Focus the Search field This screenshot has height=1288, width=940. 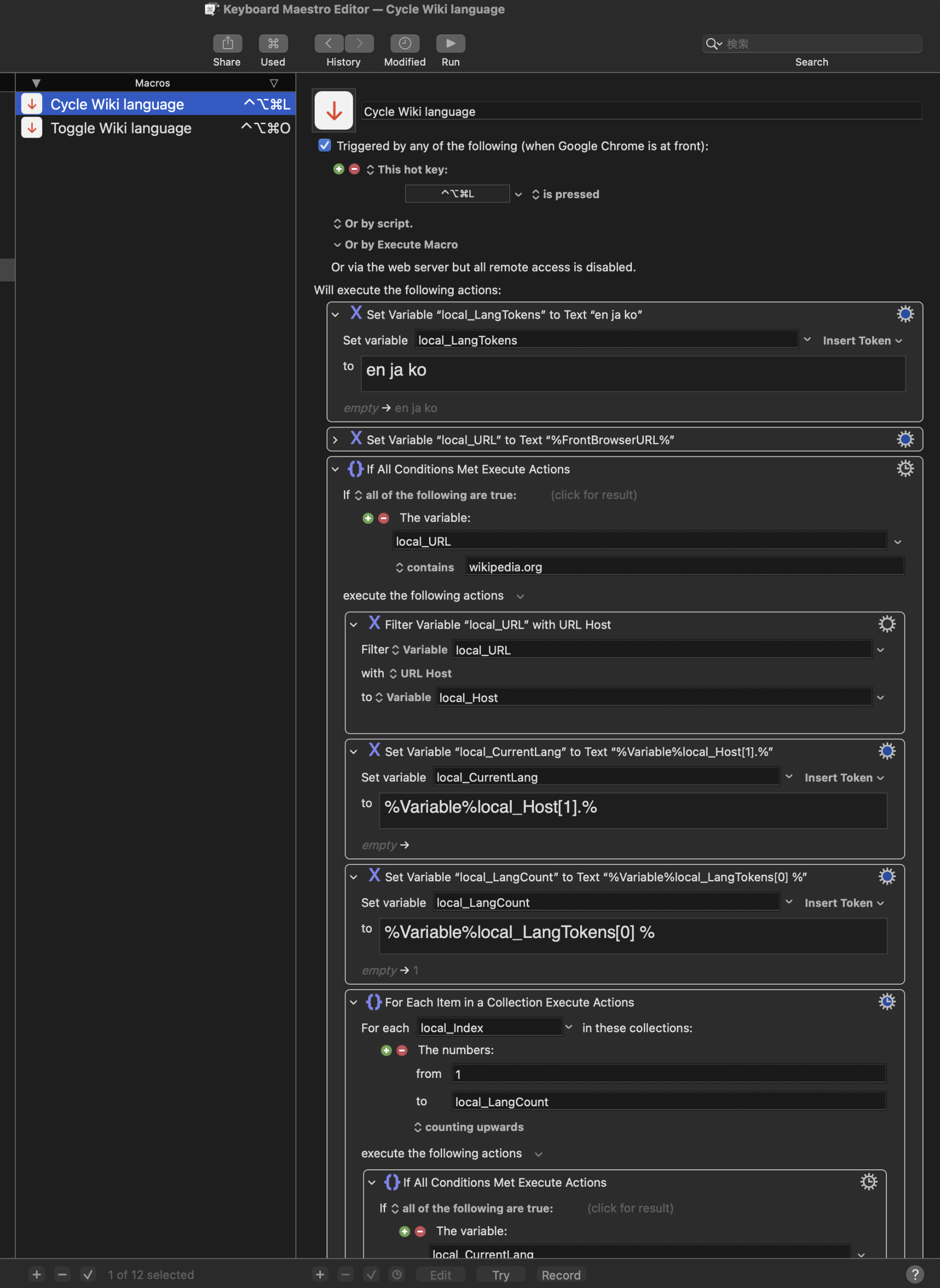[811, 43]
